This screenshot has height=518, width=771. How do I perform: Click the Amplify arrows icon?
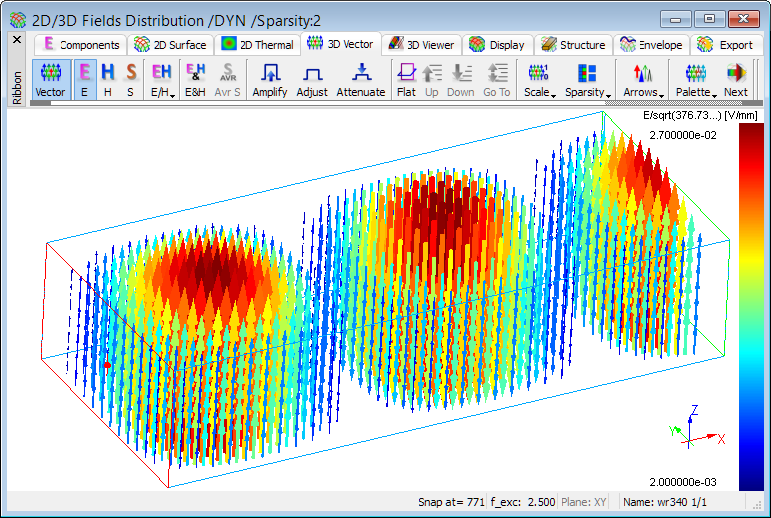269,79
